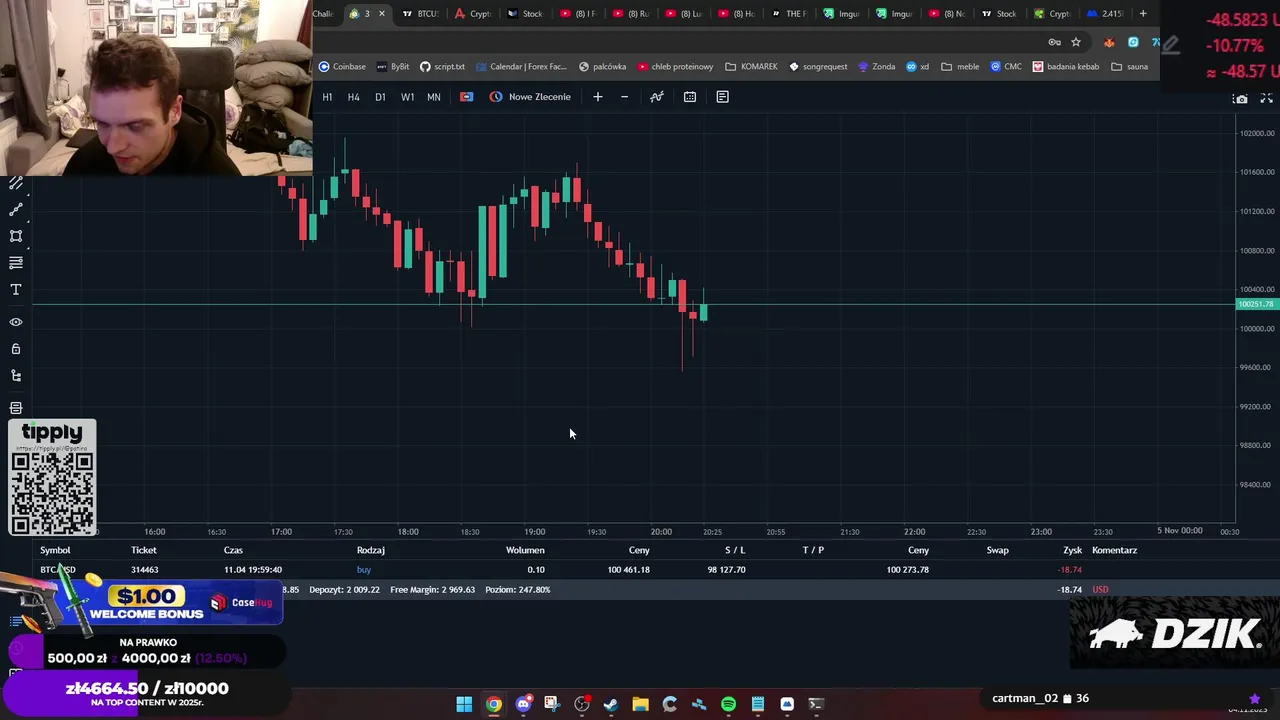Image resolution: width=1280 pixels, height=720 pixels.
Task: Toggle fullscreen chart icon
Action: 1266,99
